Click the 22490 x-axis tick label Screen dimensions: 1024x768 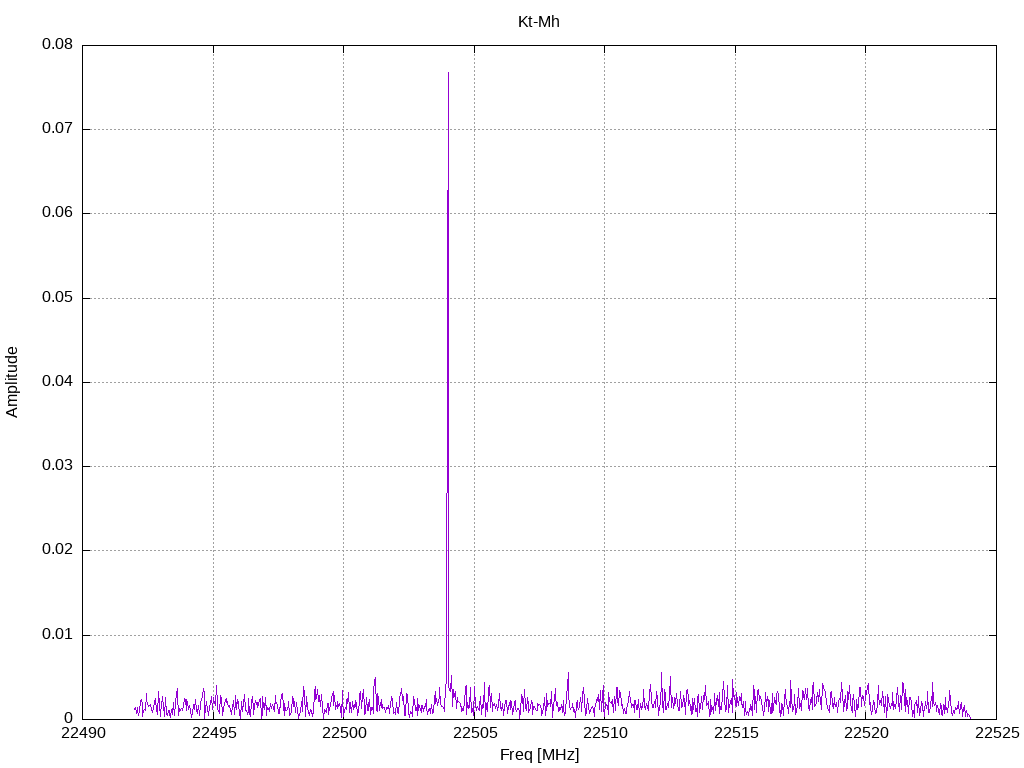click(x=83, y=735)
